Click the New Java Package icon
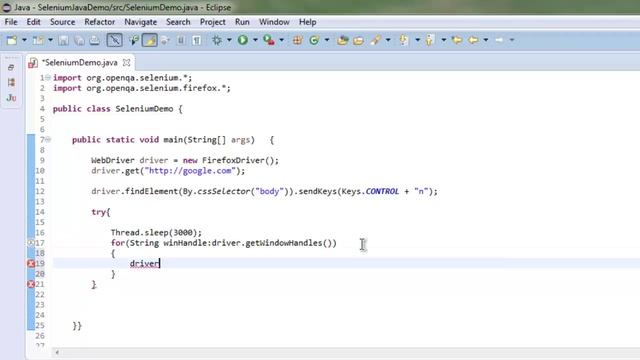 point(298,40)
